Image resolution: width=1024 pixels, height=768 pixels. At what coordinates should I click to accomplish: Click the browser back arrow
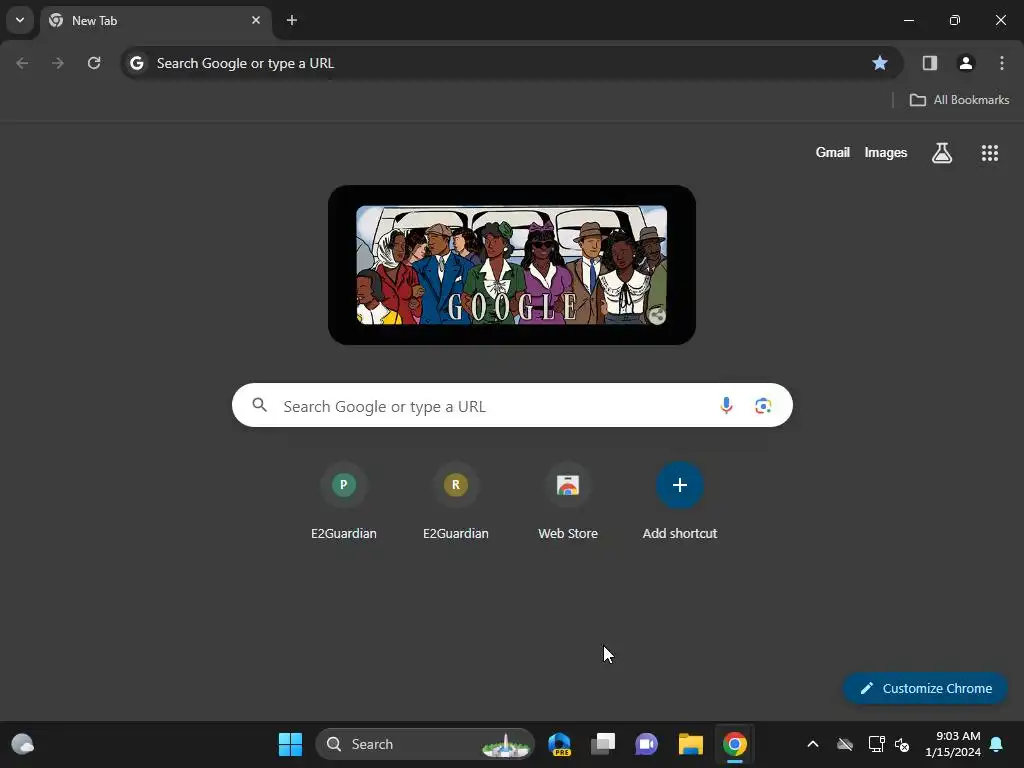click(22, 63)
